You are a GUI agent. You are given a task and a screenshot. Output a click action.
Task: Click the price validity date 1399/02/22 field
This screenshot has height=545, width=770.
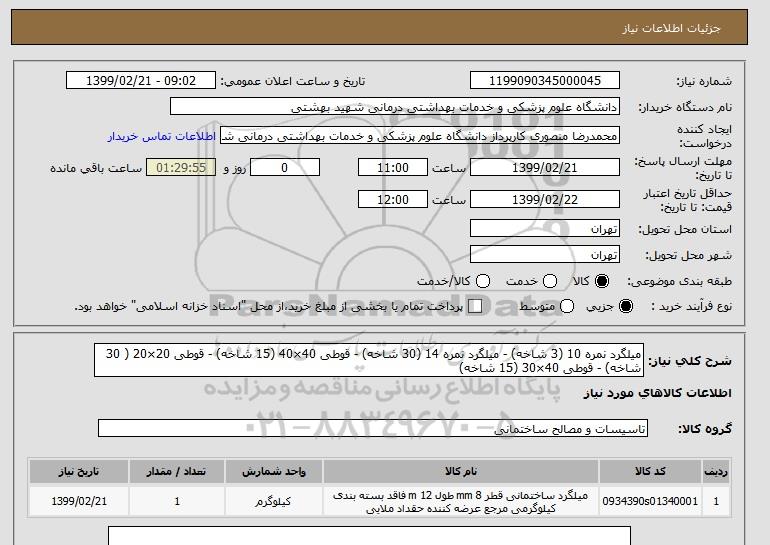(545, 199)
